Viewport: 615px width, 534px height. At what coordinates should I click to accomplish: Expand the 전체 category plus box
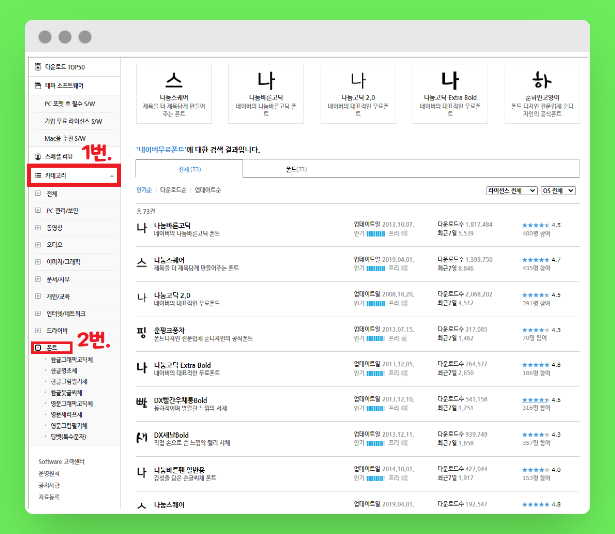pos(38,193)
